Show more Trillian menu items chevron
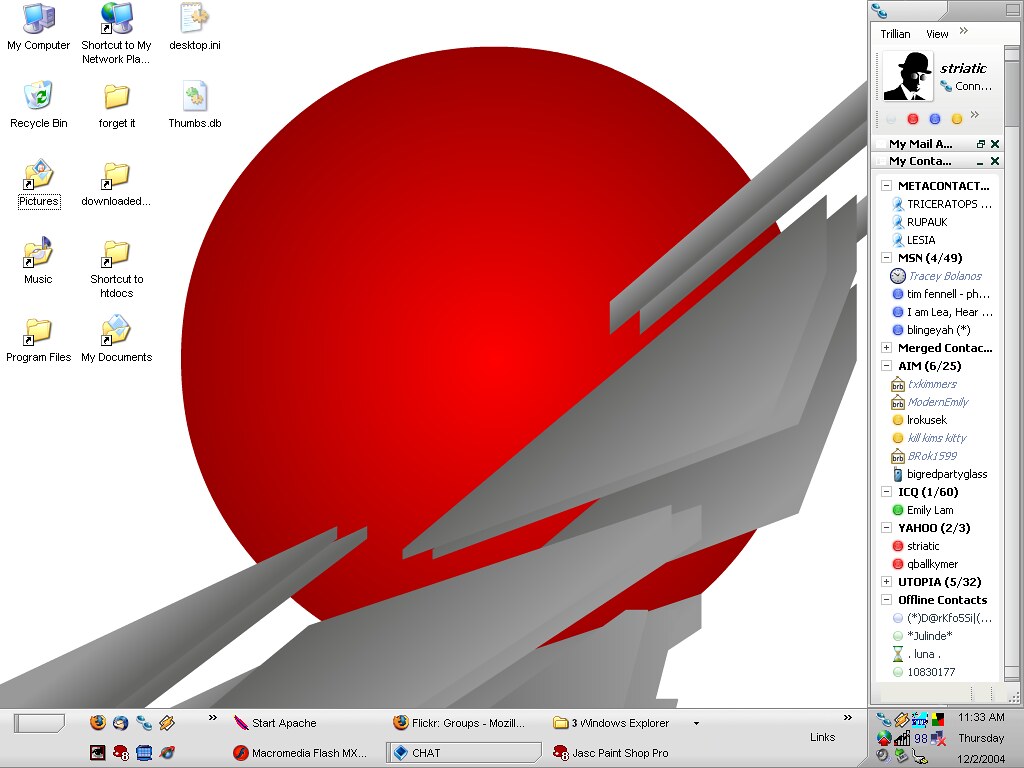This screenshot has width=1024, height=768. [x=964, y=31]
